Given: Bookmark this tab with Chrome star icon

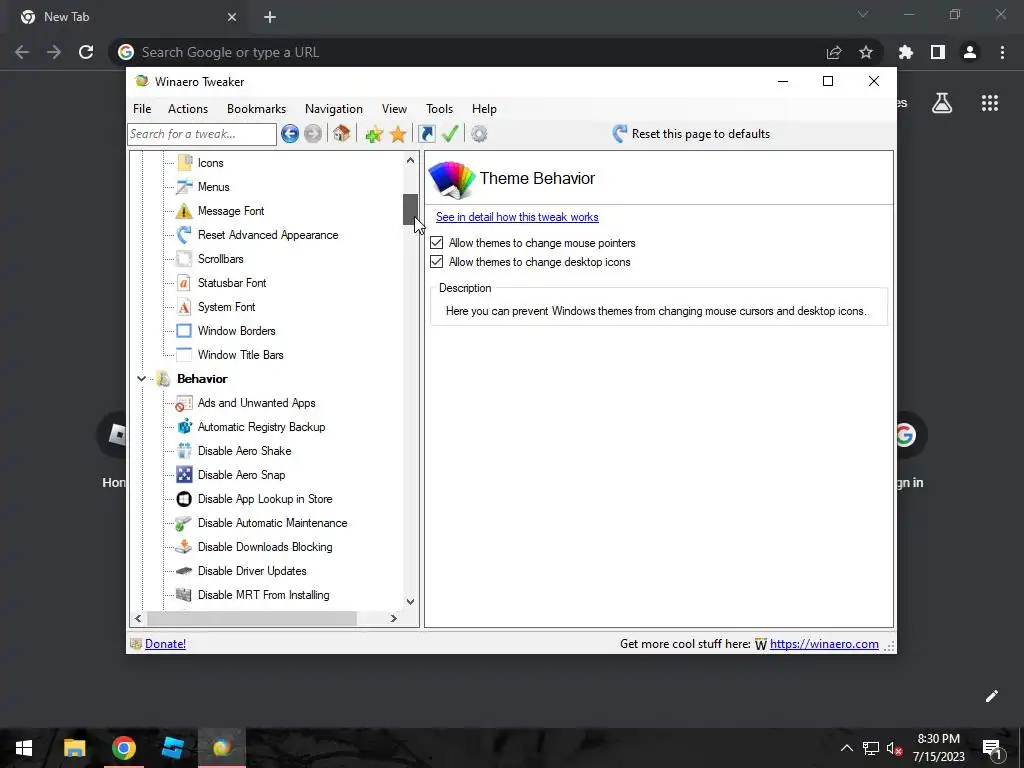Looking at the screenshot, I should [x=866, y=52].
